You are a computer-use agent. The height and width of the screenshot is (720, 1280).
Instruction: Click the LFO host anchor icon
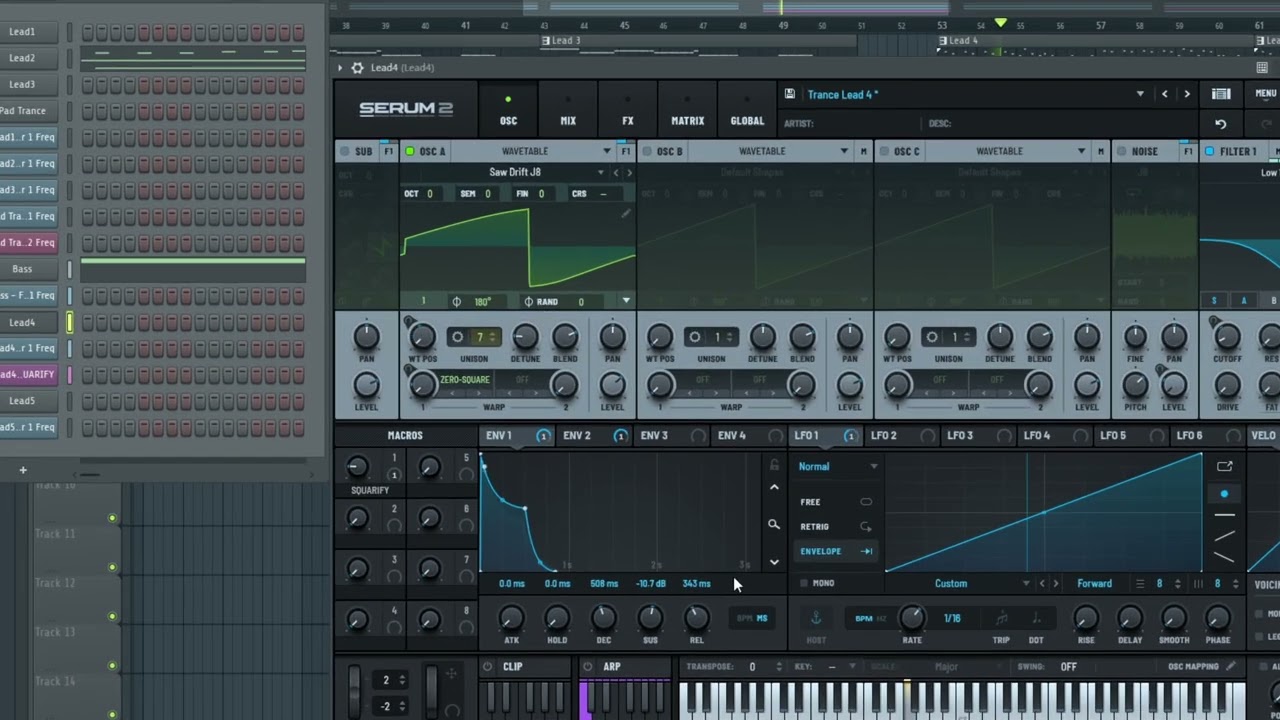point(816,618)
